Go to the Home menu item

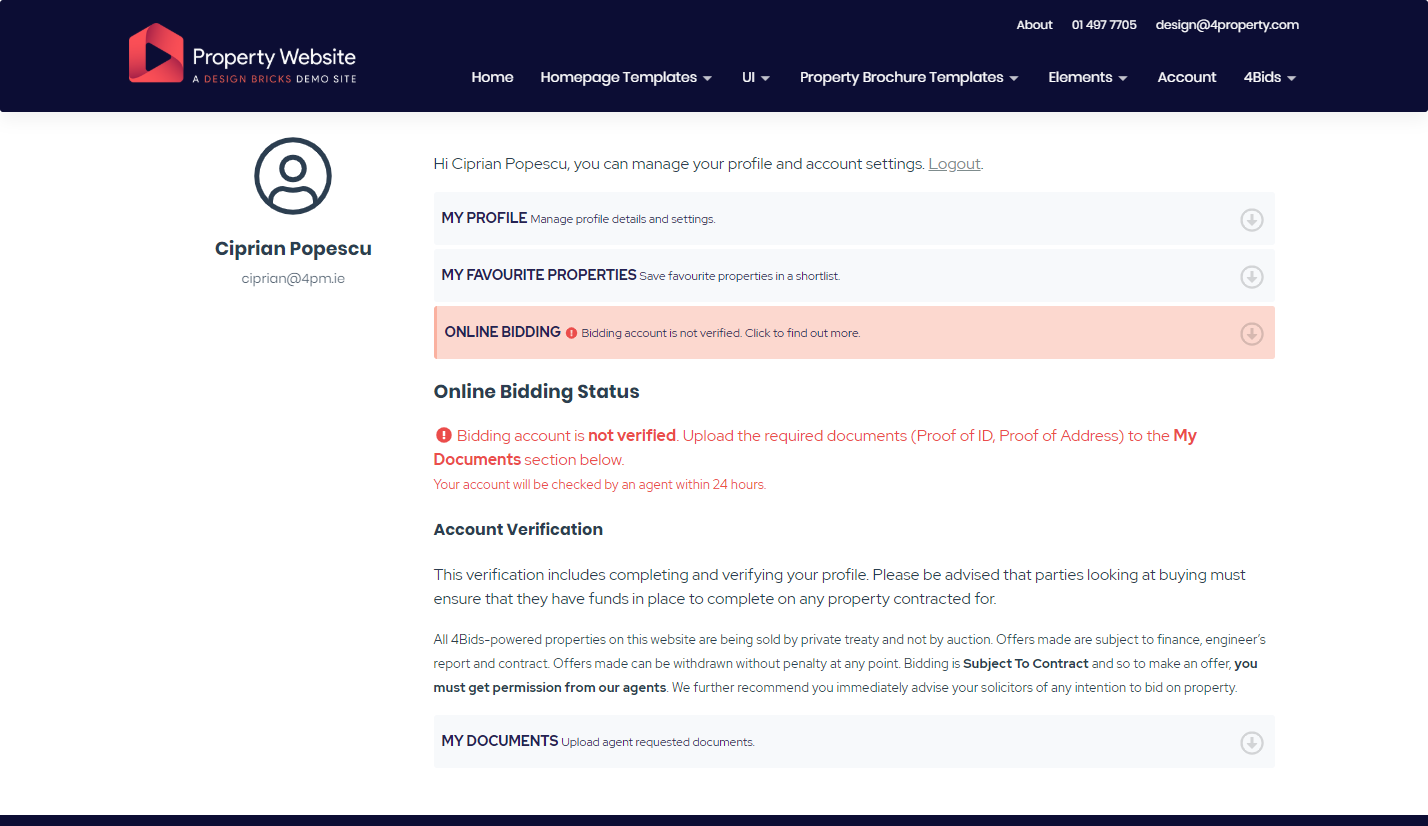pos(492,78)
